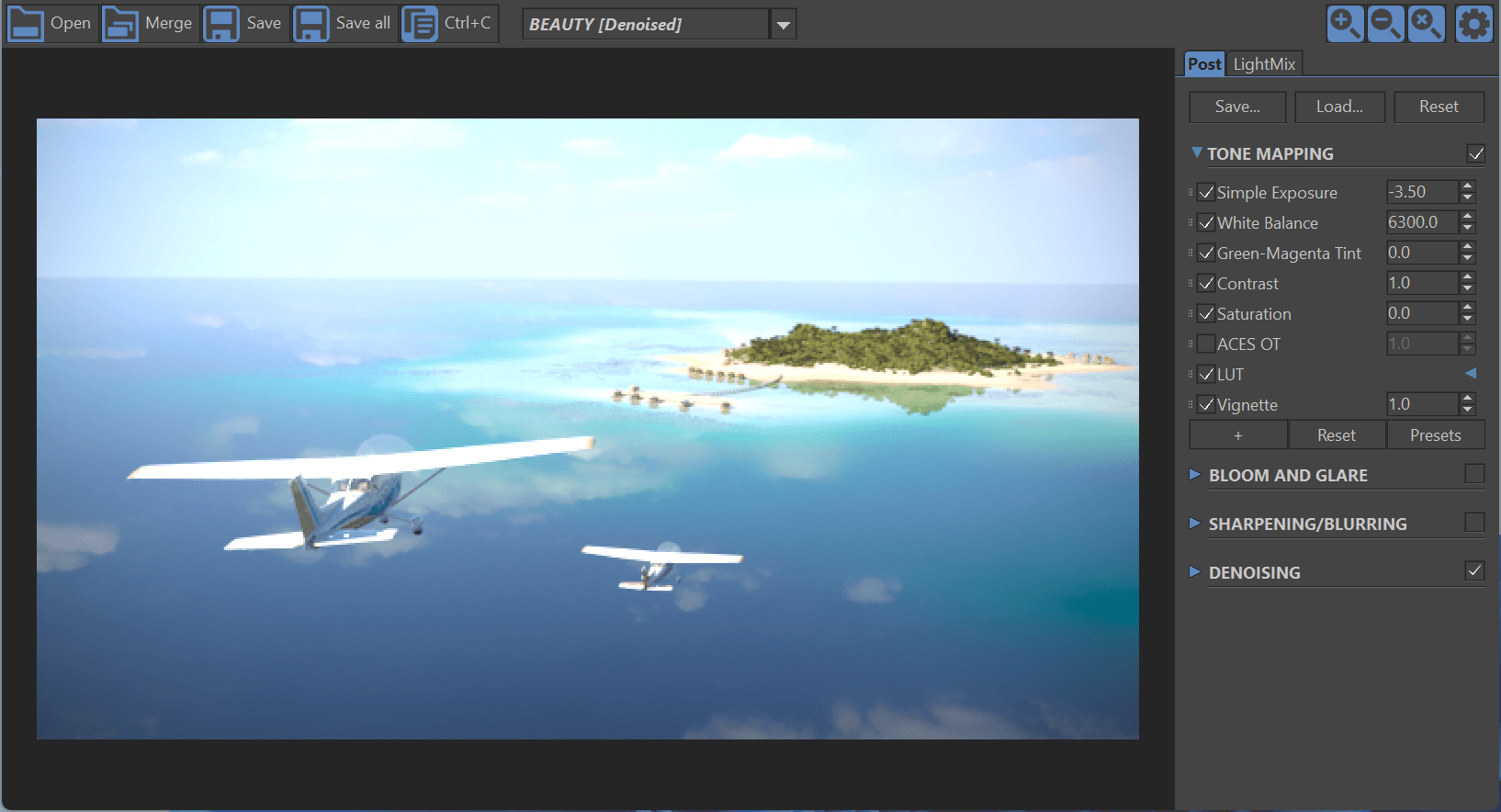The height and width of the screenshot is (812, 1501).
Task: Click the Open folder icon
Action: 26,23
